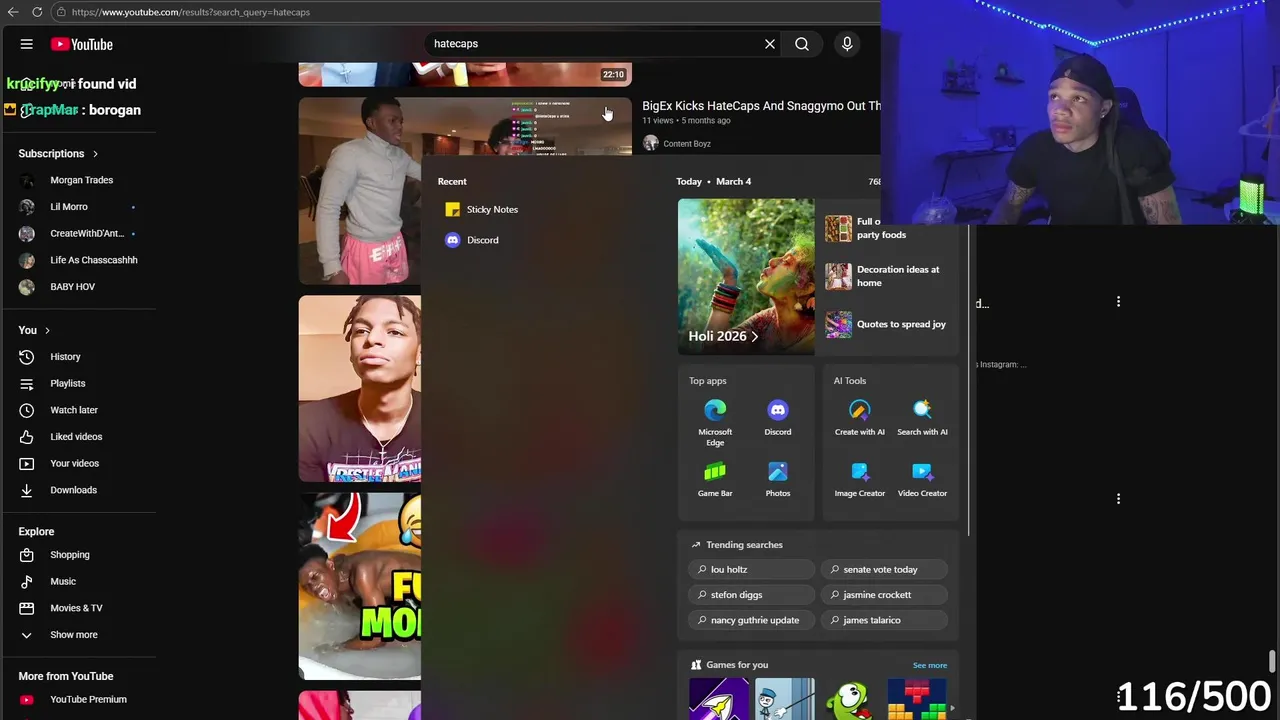Image resolution: width=1280 pixels, height=720 pixels.
Task: Open the green bird game tile
Action: point(851,699)
